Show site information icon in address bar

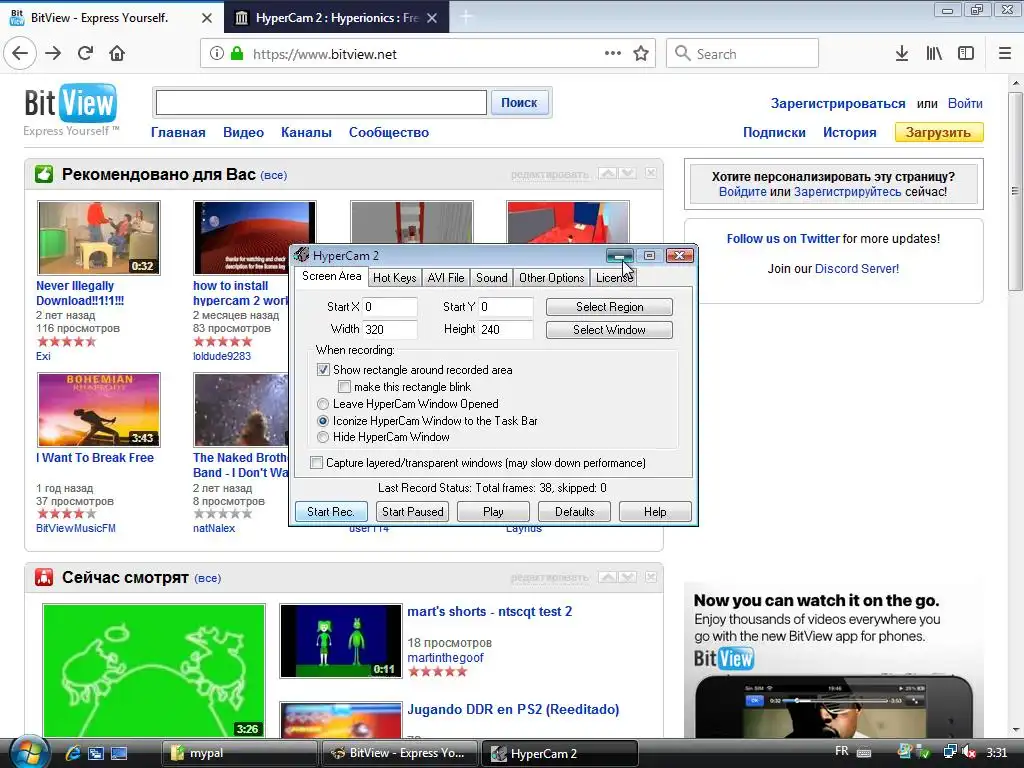(x=217, y=54)
